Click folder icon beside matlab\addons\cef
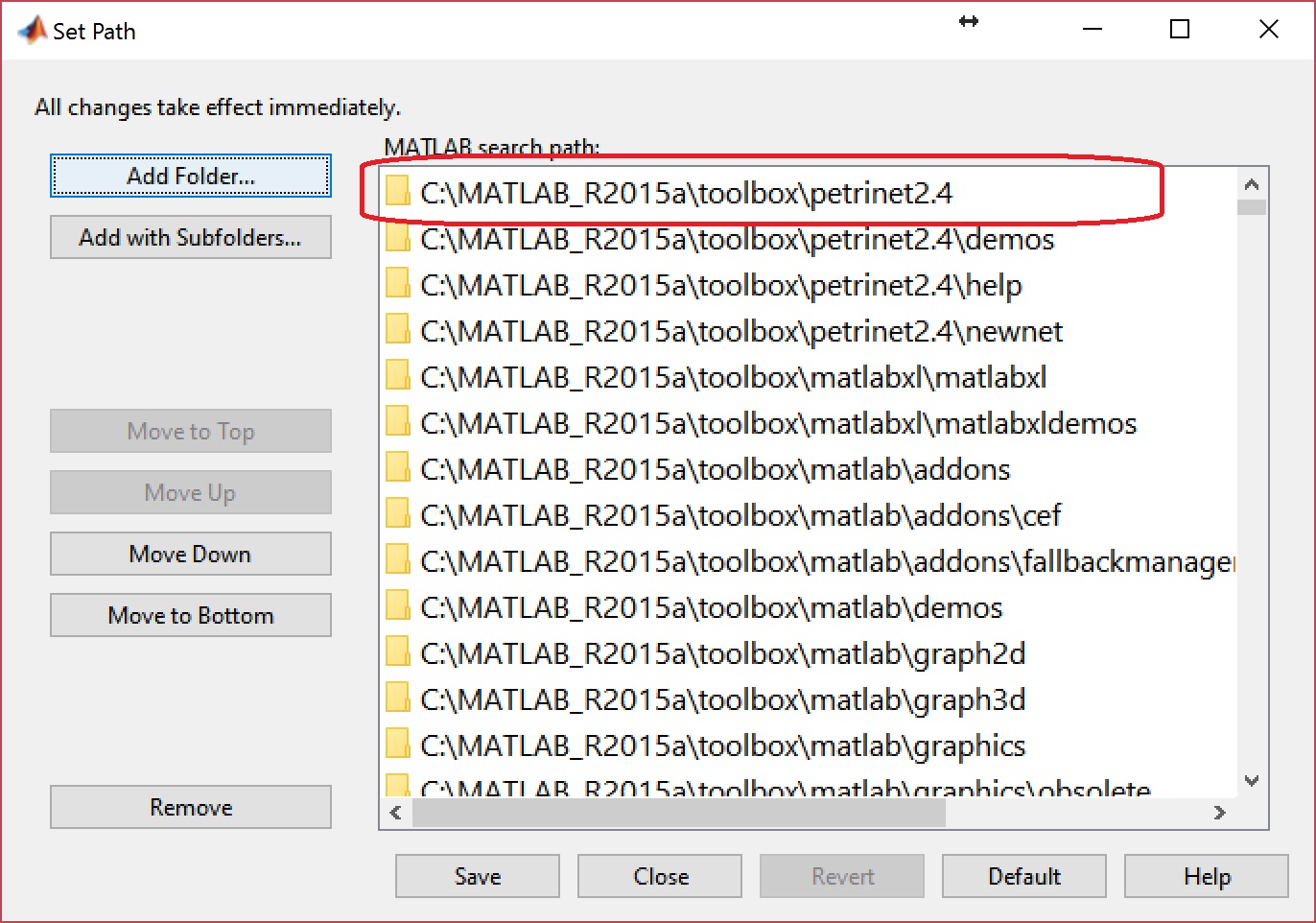 (397, 512)
